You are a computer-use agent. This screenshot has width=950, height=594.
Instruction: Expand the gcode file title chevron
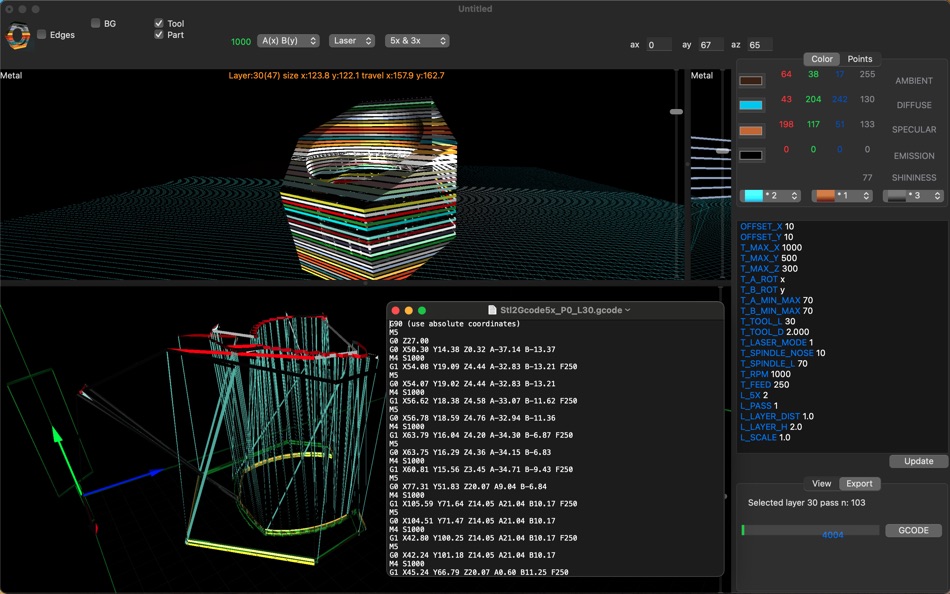[x=628, y=310]
